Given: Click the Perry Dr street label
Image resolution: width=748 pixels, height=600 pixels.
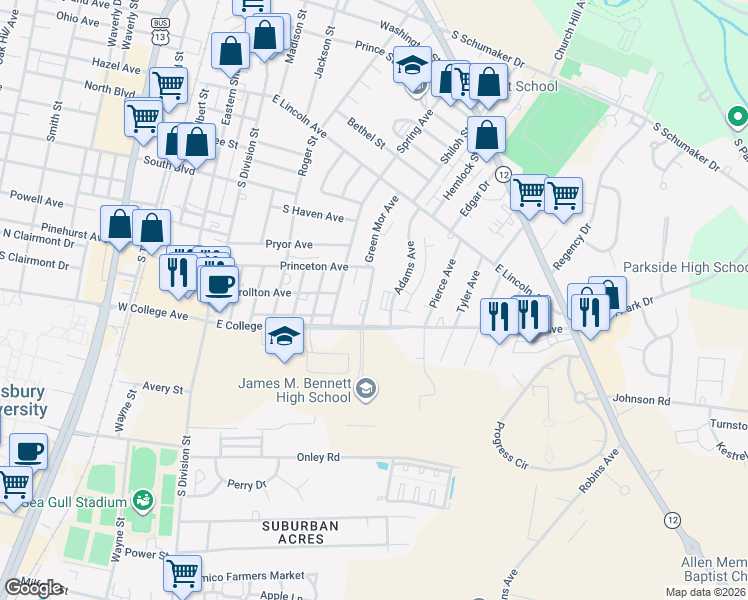Looking at the screenshot, I should [x=247, y=485].
